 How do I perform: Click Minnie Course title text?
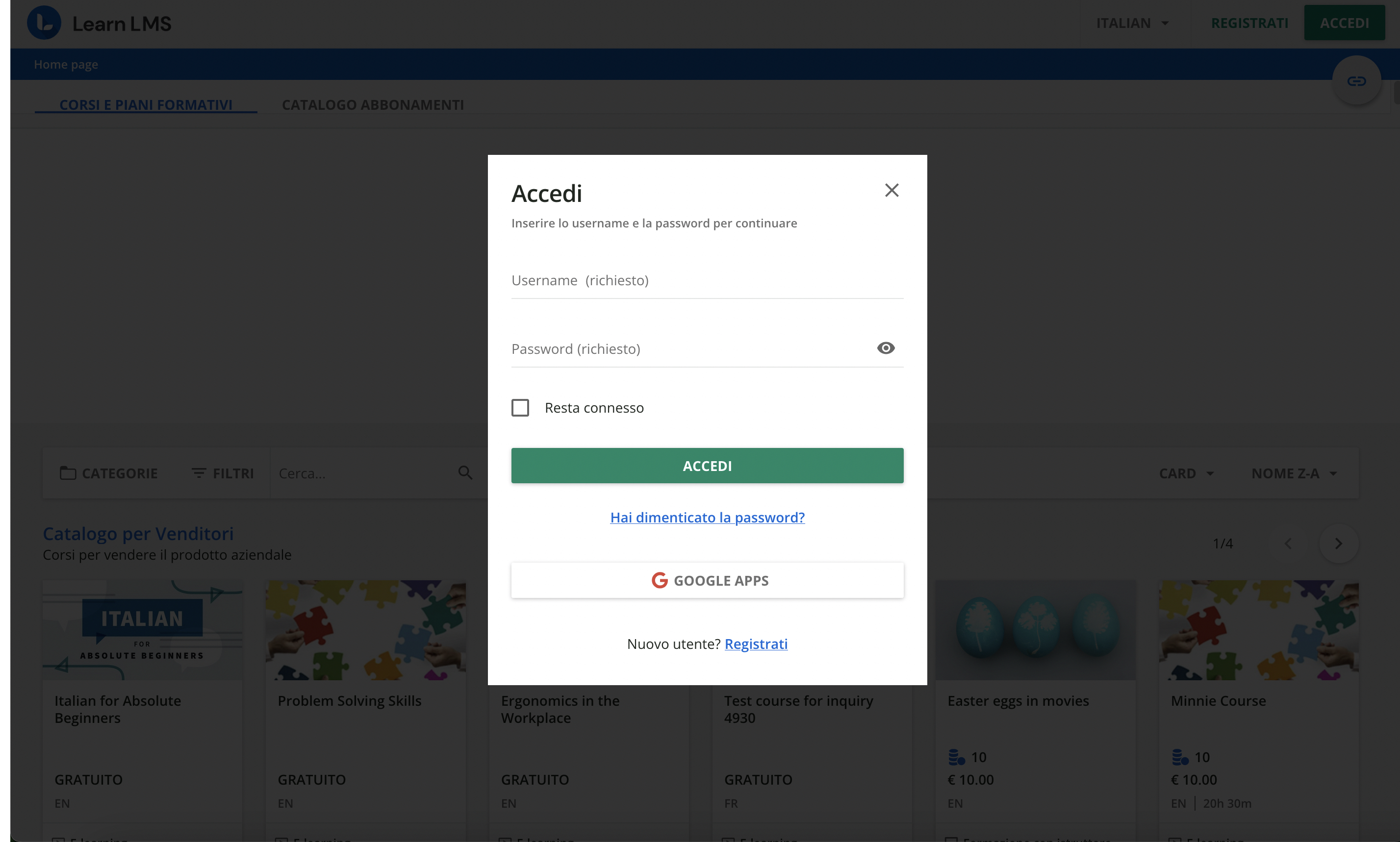[x=1218, y=700]
